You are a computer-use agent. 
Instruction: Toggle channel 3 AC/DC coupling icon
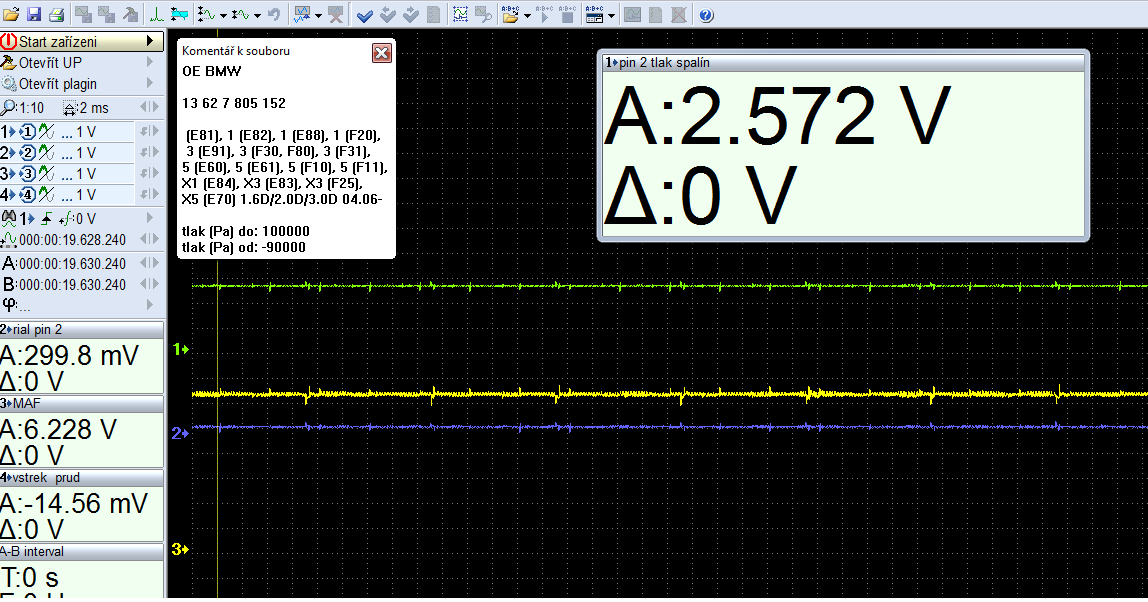tap(46, 174)
